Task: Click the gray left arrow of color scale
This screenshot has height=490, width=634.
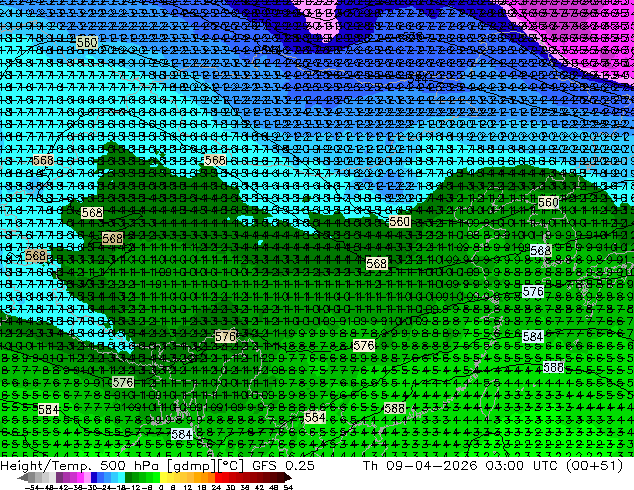Action: (23, 478)
